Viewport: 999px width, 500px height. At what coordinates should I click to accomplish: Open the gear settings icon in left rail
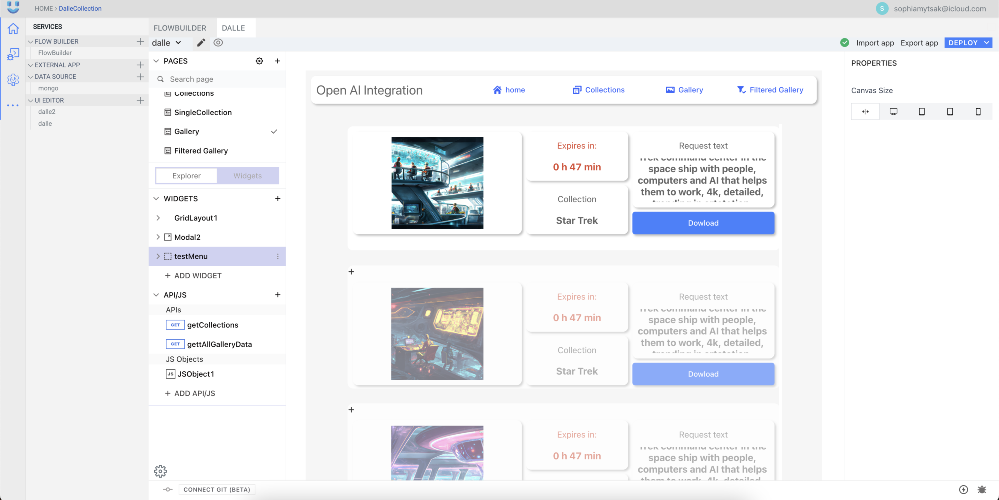(13, 80)
